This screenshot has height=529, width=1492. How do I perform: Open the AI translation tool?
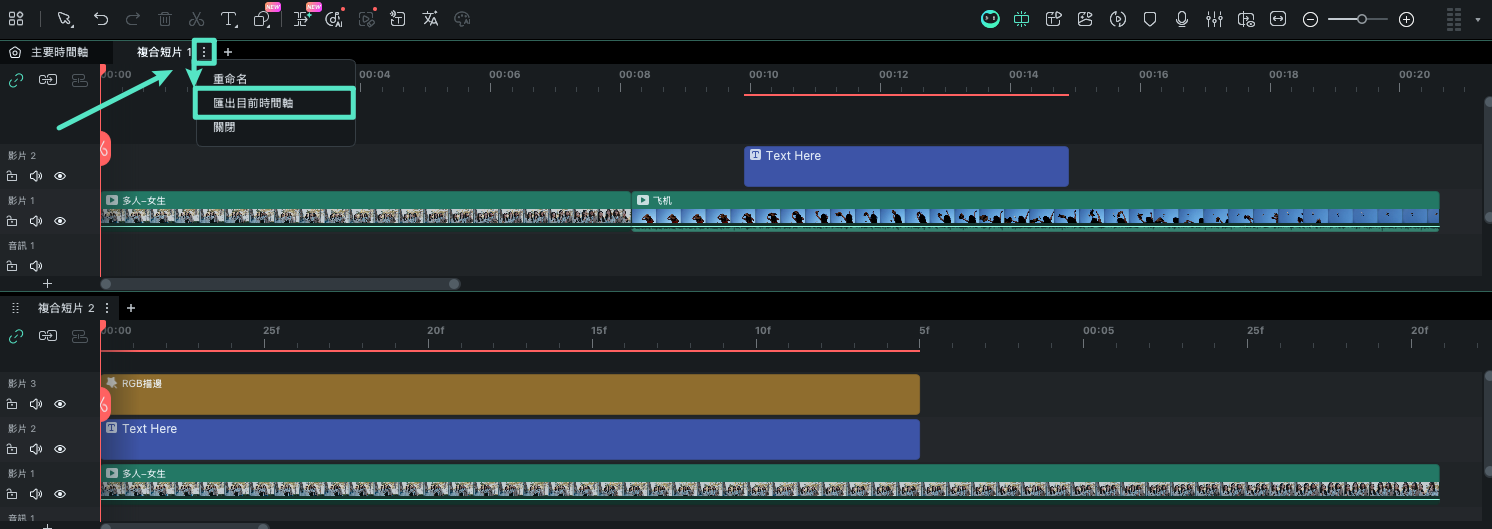pyautogui.click(x=430, y=19)
